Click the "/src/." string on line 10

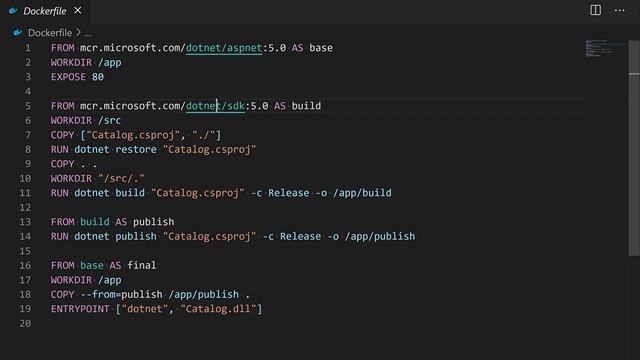121,178
